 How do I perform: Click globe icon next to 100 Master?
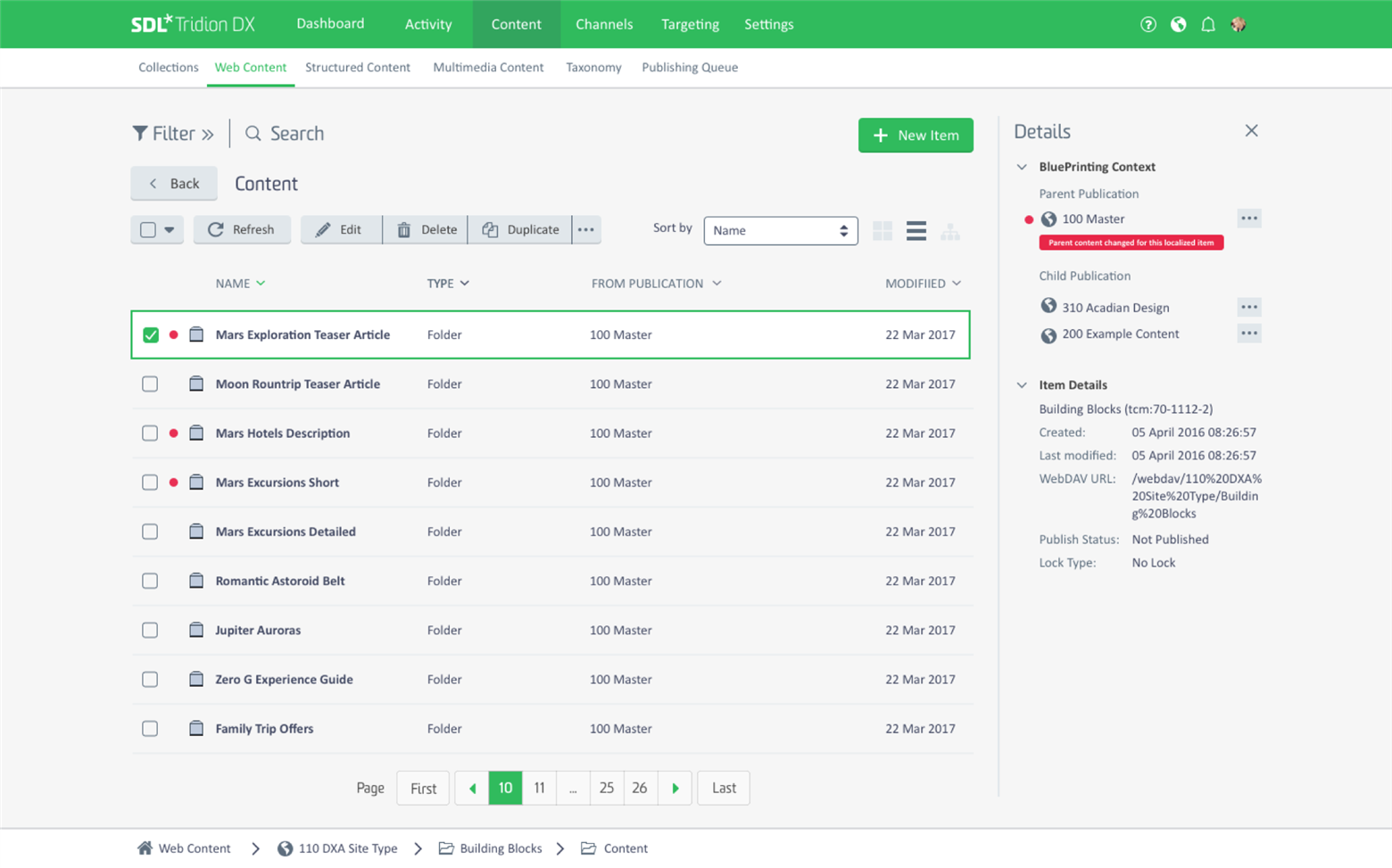click(x=1049, y=219)
